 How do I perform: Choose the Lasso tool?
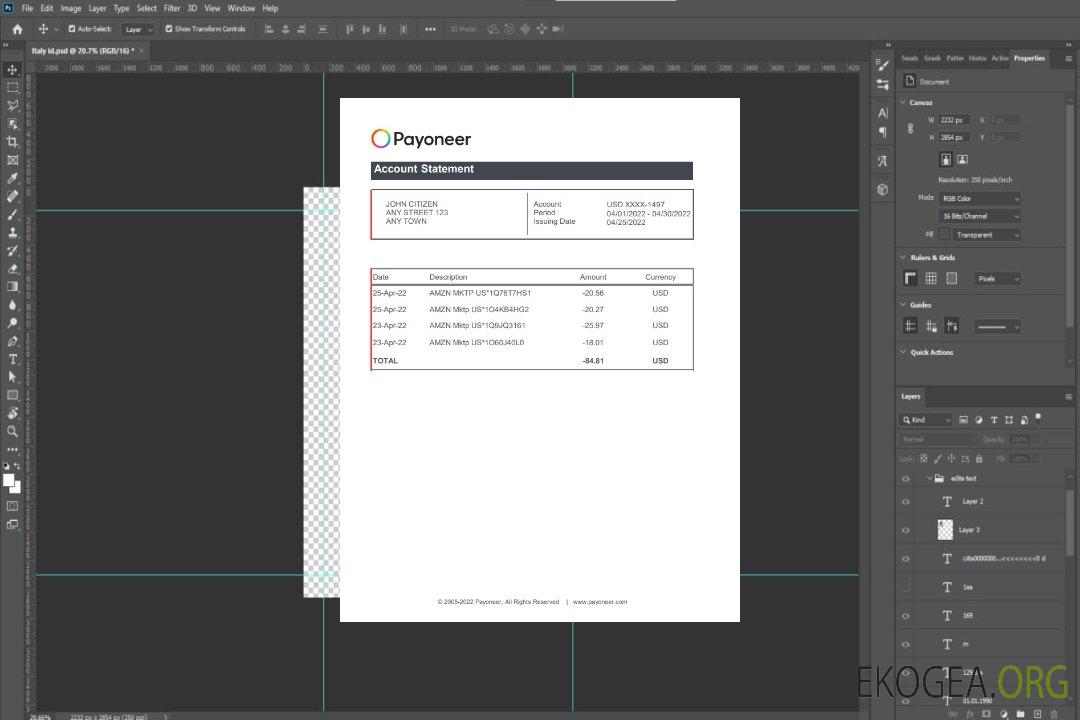[x=12, y=105]
